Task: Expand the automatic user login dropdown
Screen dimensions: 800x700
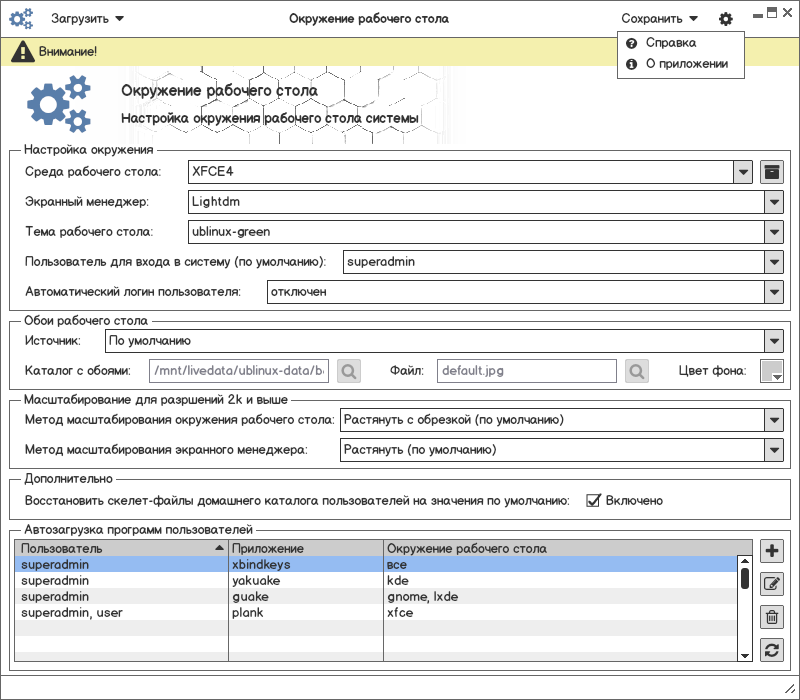Action: tap(773, 292)
